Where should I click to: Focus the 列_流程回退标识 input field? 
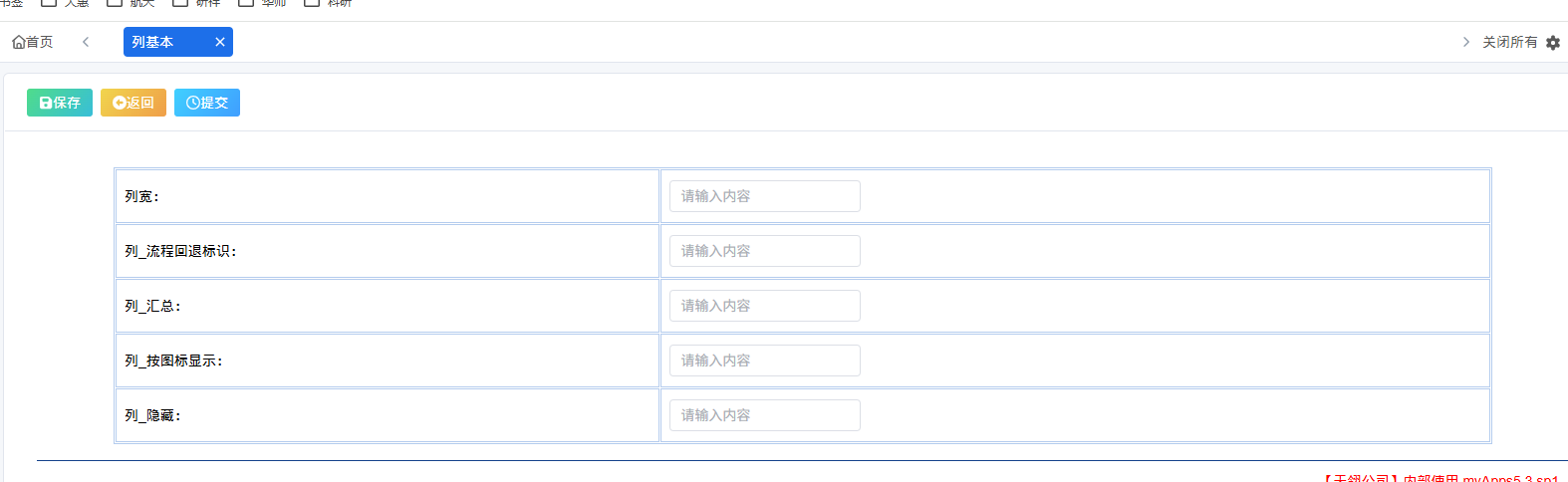coord(765,251)
